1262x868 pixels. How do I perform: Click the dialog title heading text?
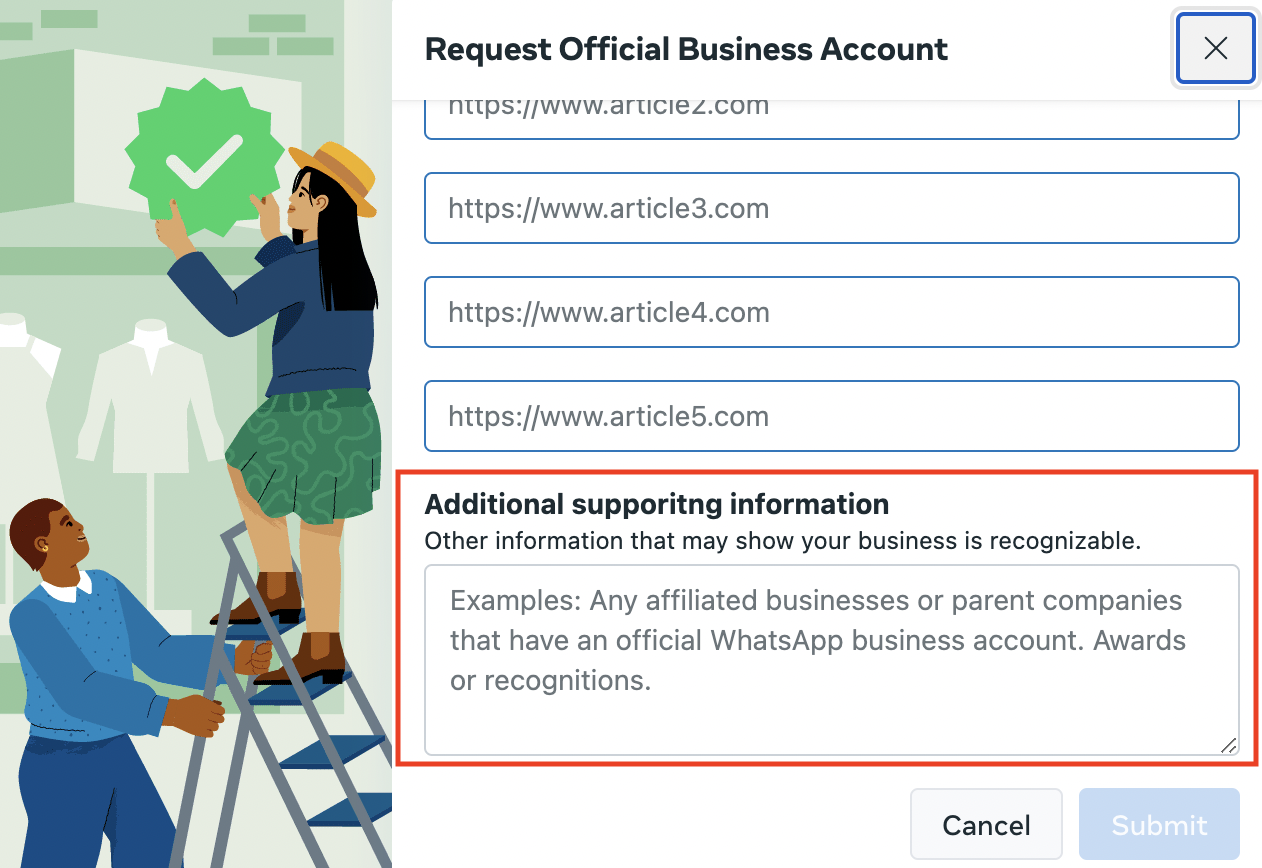click(x=686, y=48)
